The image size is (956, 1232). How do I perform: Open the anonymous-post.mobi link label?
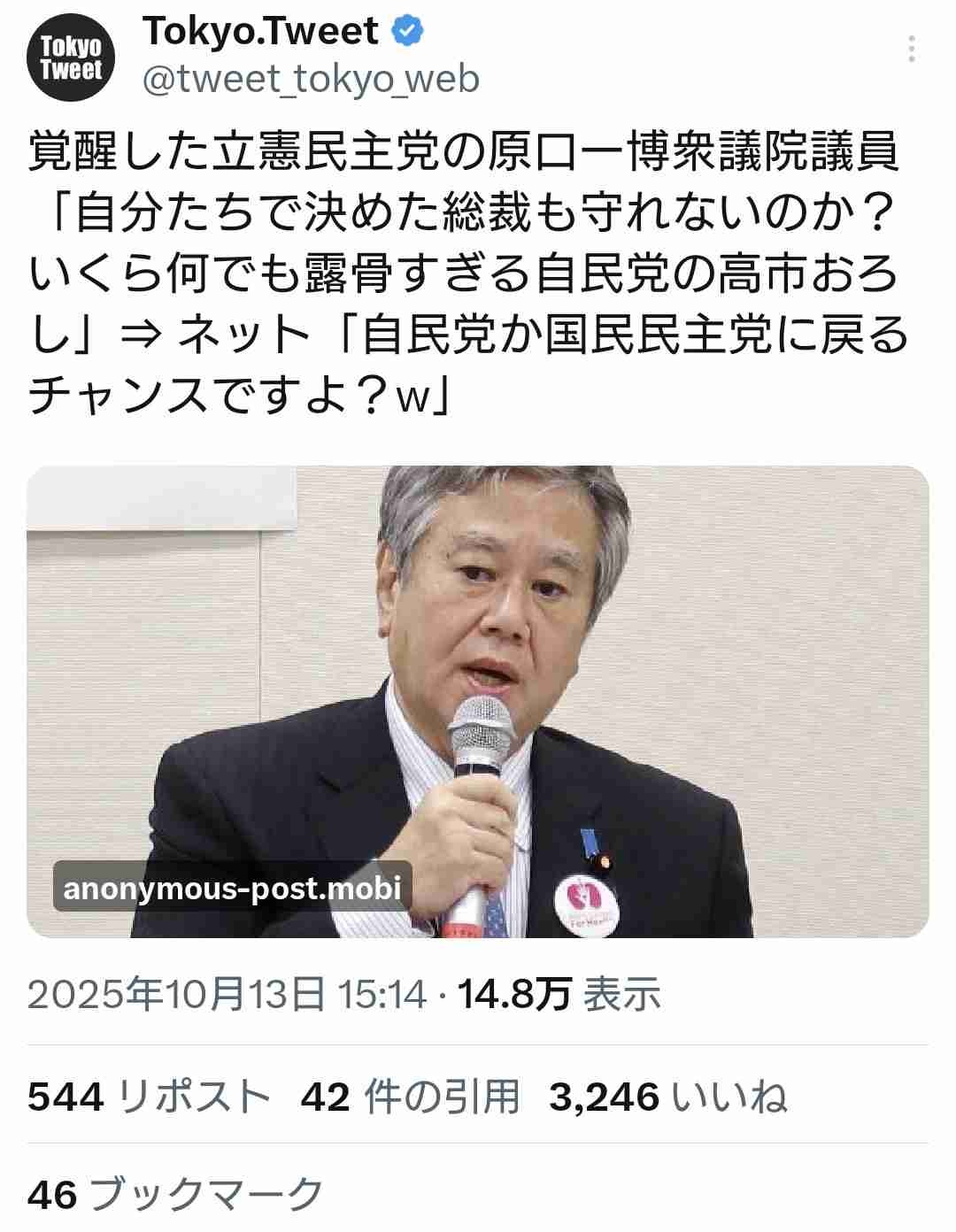(233, 886)
